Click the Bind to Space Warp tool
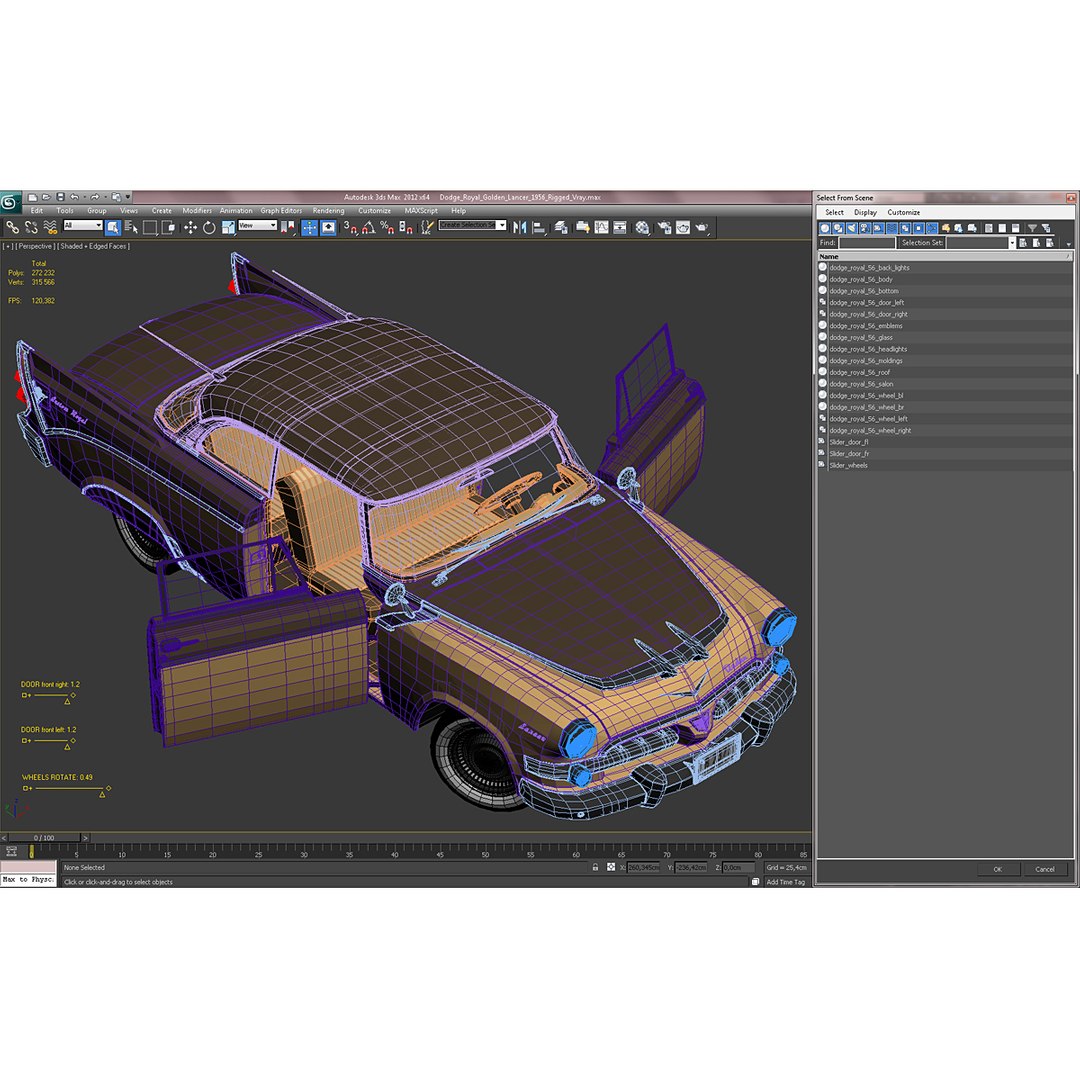1080x1080 pixels. (50, 227)
